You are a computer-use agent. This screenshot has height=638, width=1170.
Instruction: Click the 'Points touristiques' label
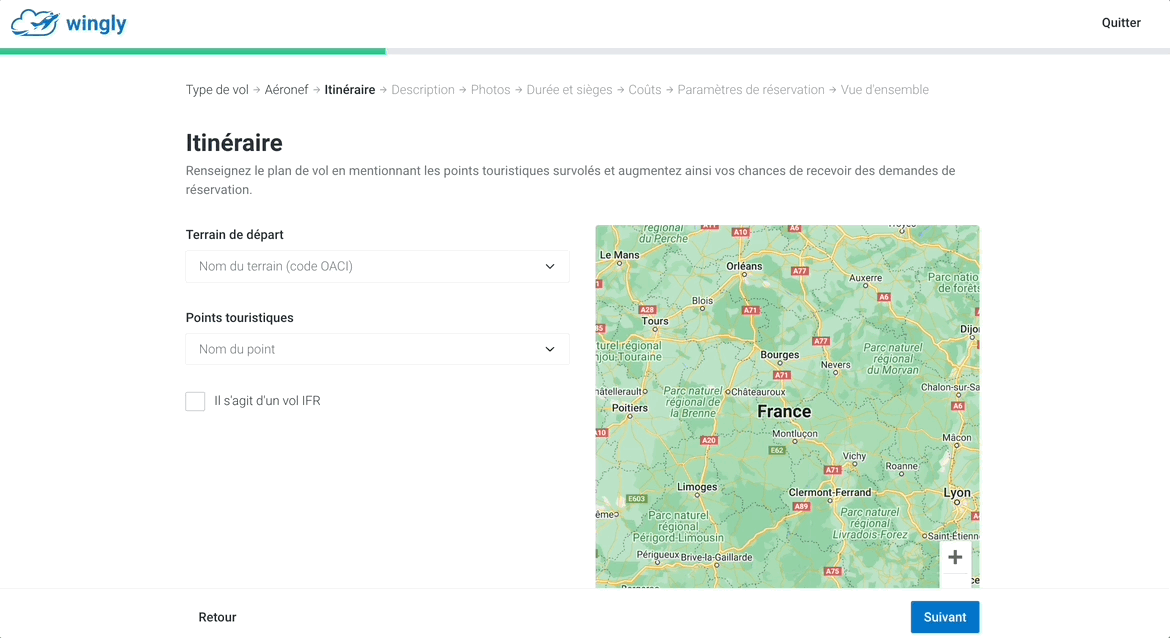[x=240, y=317]
